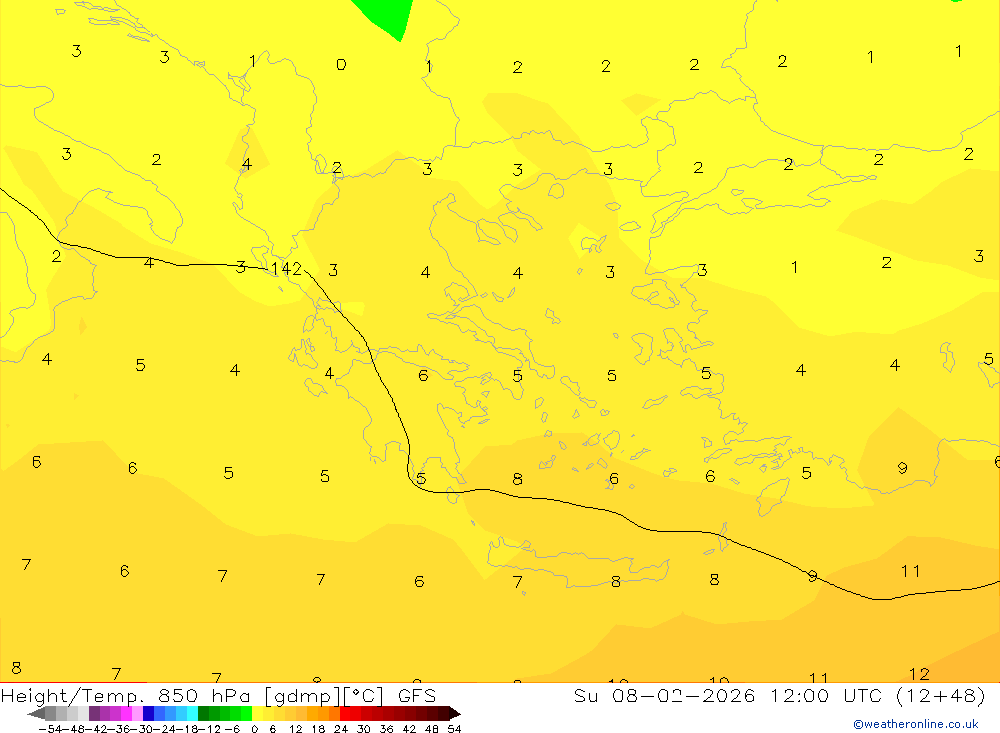The image size is (1000, 733).
Task: Click the cyan legend swatch
Action: (x=192, y=713)
